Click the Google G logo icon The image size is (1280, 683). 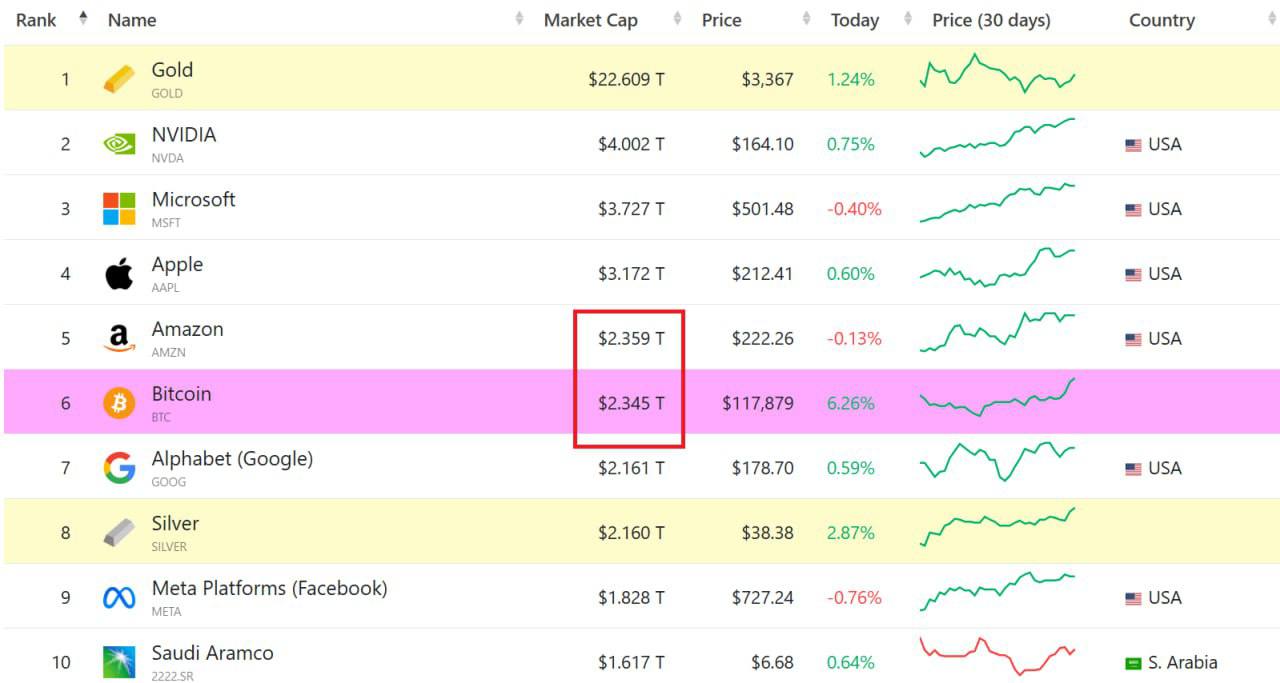click(119, 468)
